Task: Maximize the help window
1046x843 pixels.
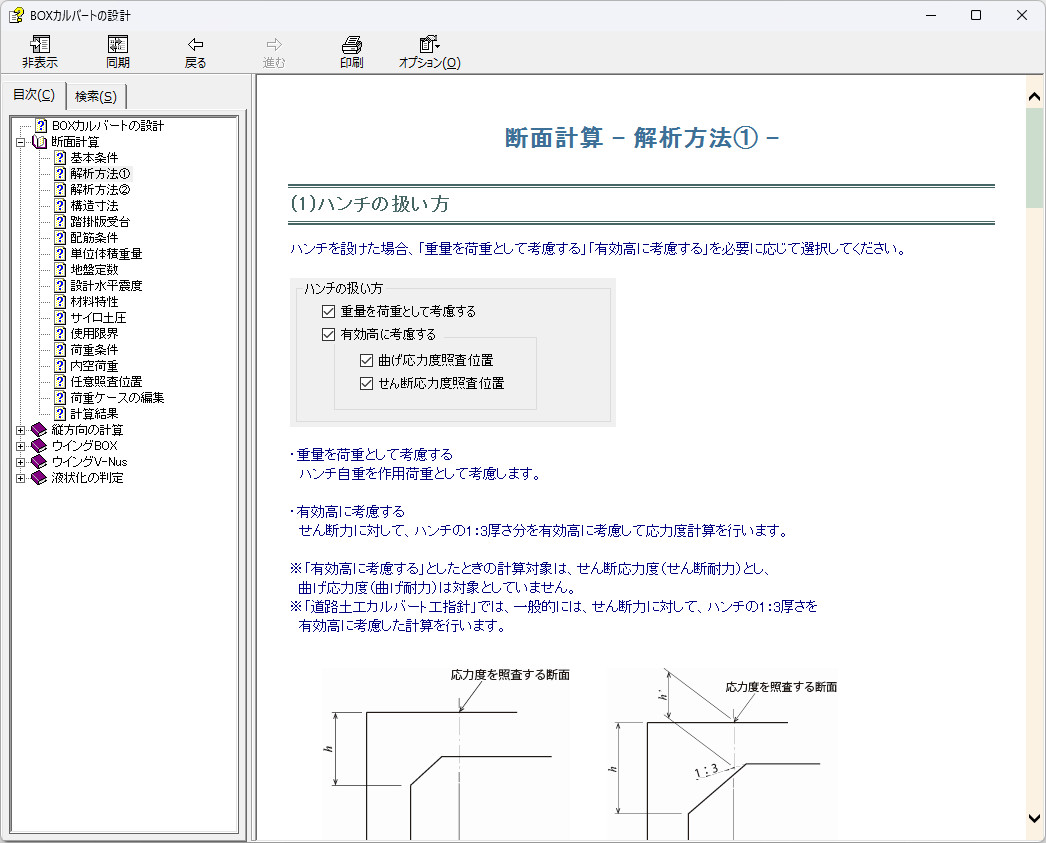Action: click(x=976, y=15)
